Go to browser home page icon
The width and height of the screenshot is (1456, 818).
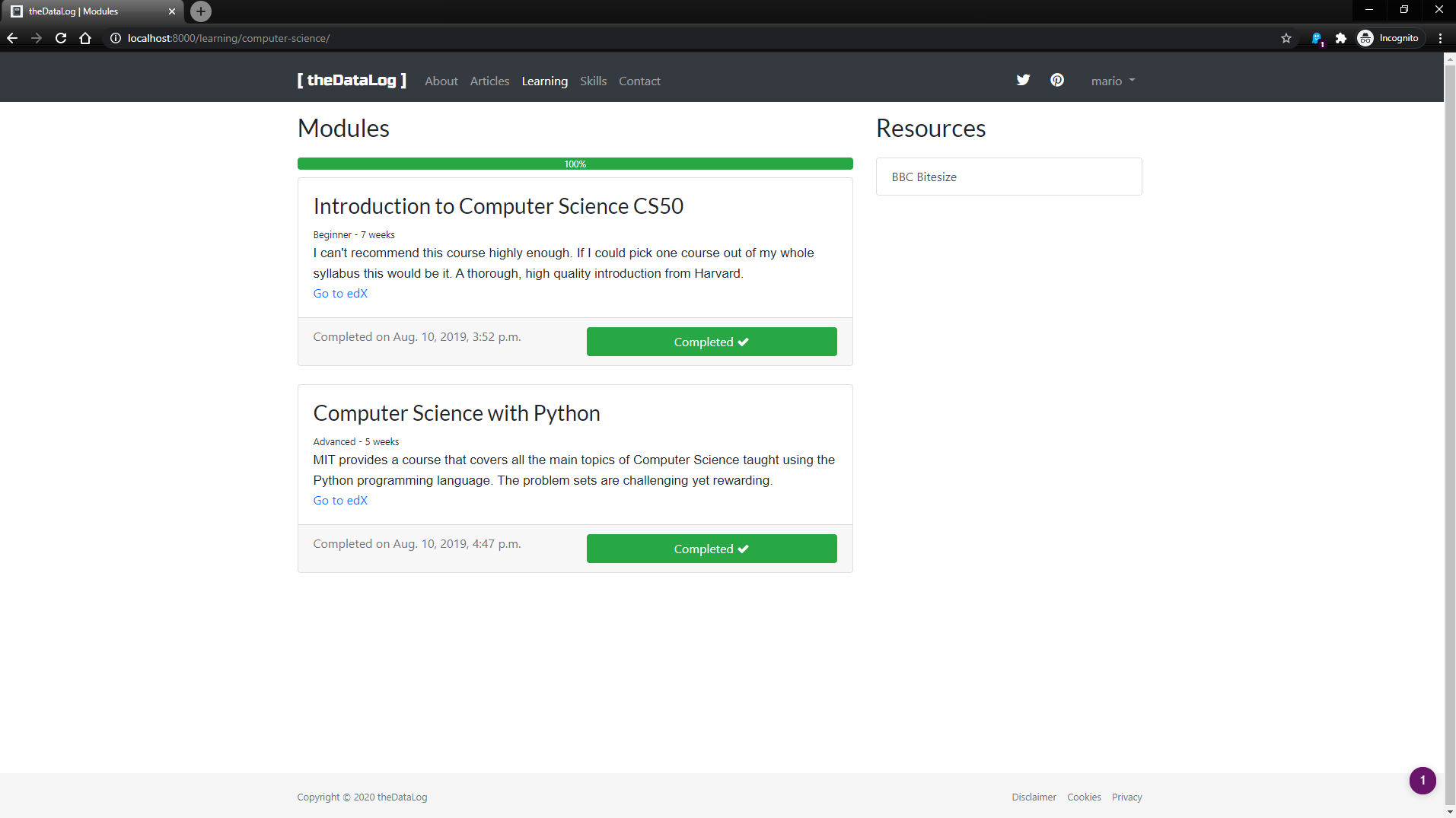(85, 38)
